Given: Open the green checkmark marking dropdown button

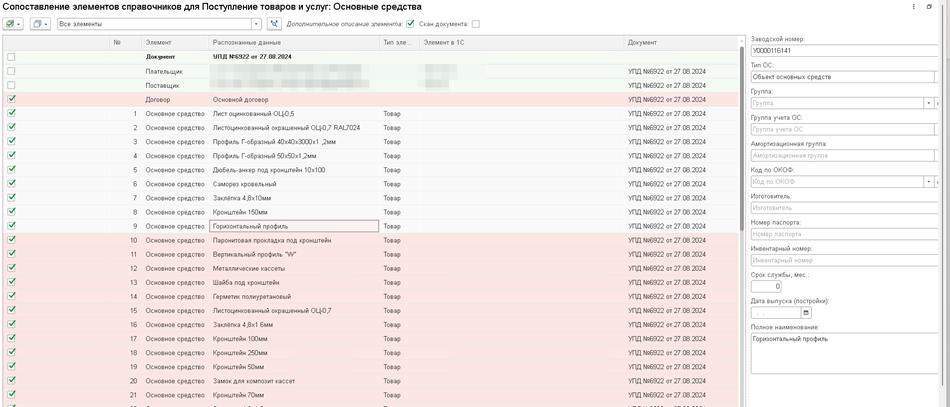Looking at the screenshot, I should pos(13,24).
